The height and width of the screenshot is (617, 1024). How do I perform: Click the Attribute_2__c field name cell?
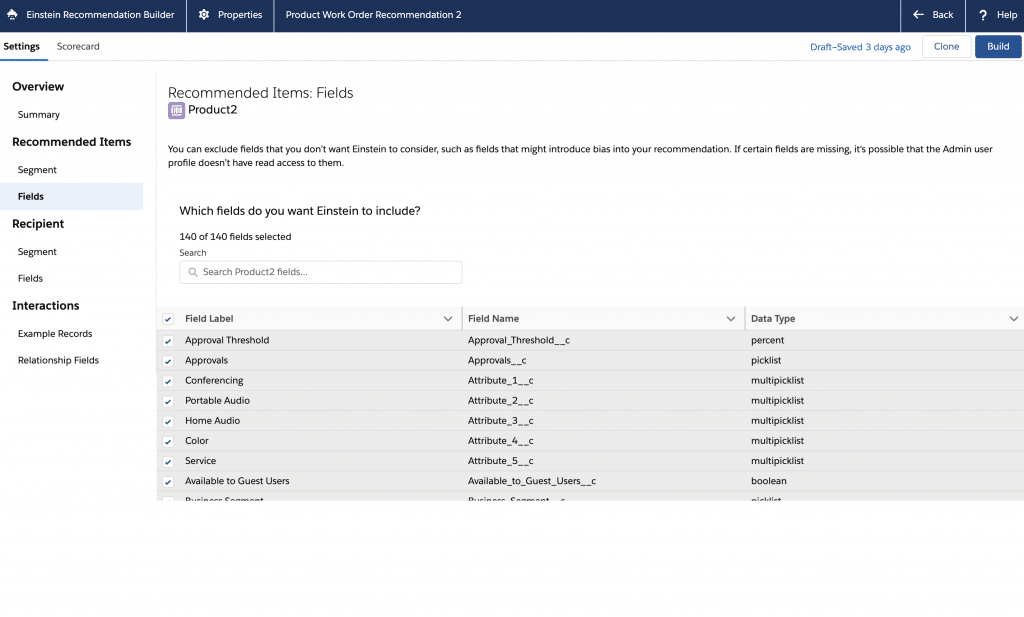[500, 401]
